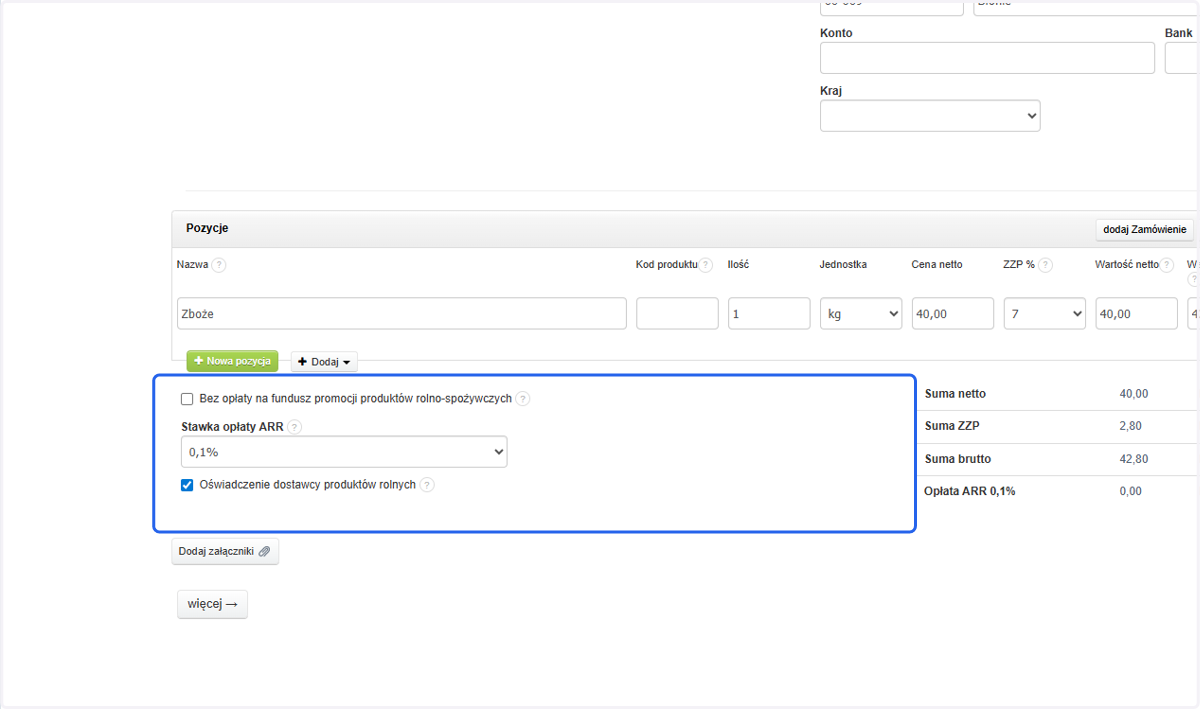Focus the Nazwa field containing Zboże
The image size is (1200, 709).
coord(402,313)
